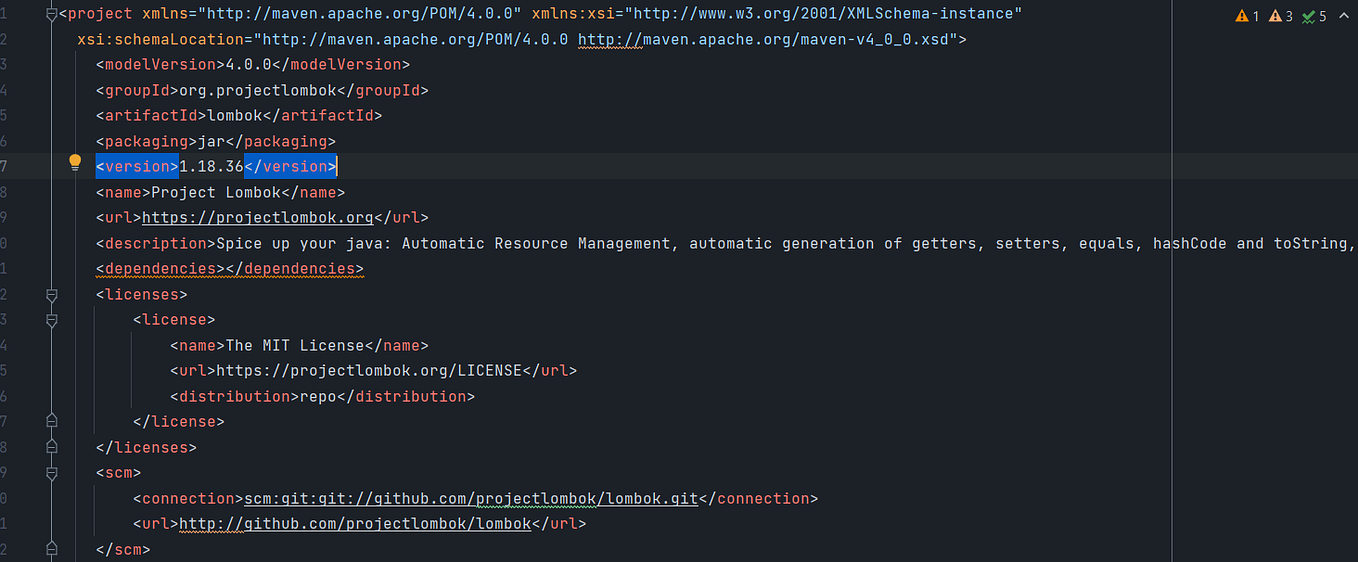Click the warnings indicator showing 3 warnings
1358x562 pixels.
1280,16
